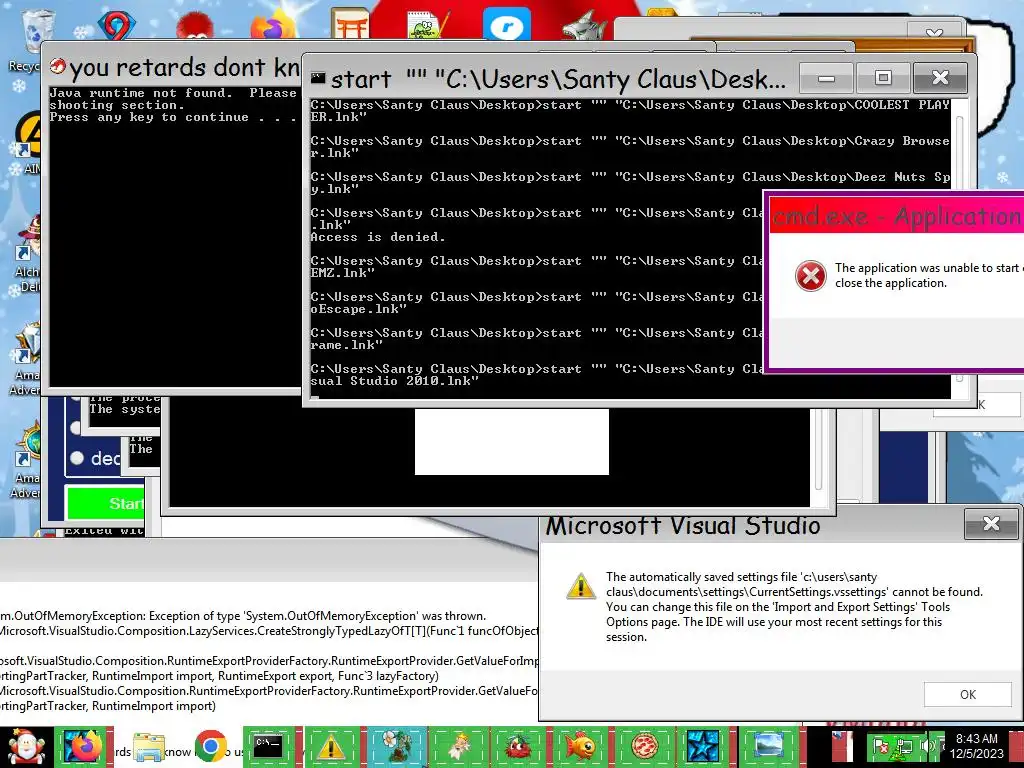Click the 'Microsoft Visual Studio' dialog title text
This screenshot has height=768, width=1024.
pos(682,526)
